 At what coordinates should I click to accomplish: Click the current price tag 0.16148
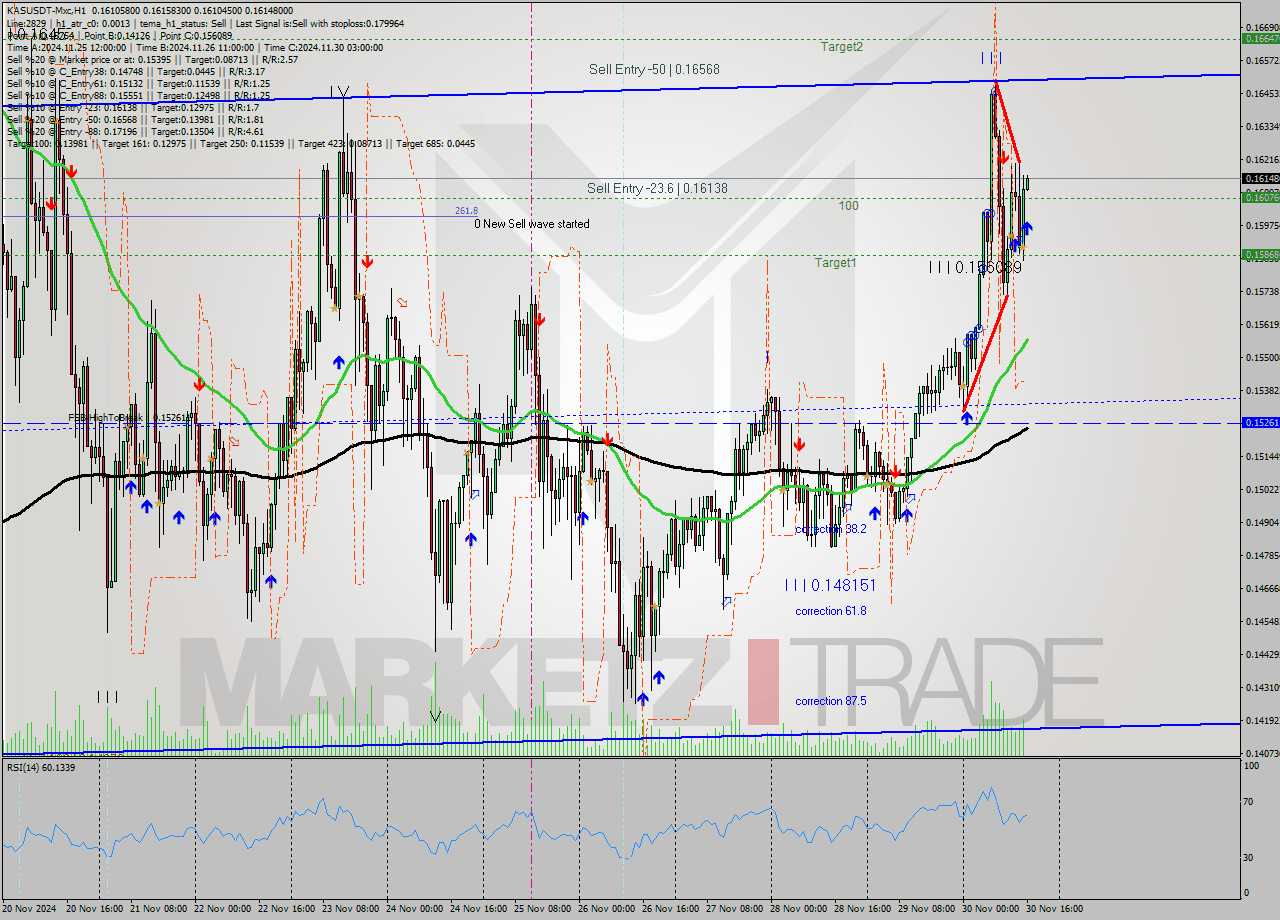[1260, 178]
